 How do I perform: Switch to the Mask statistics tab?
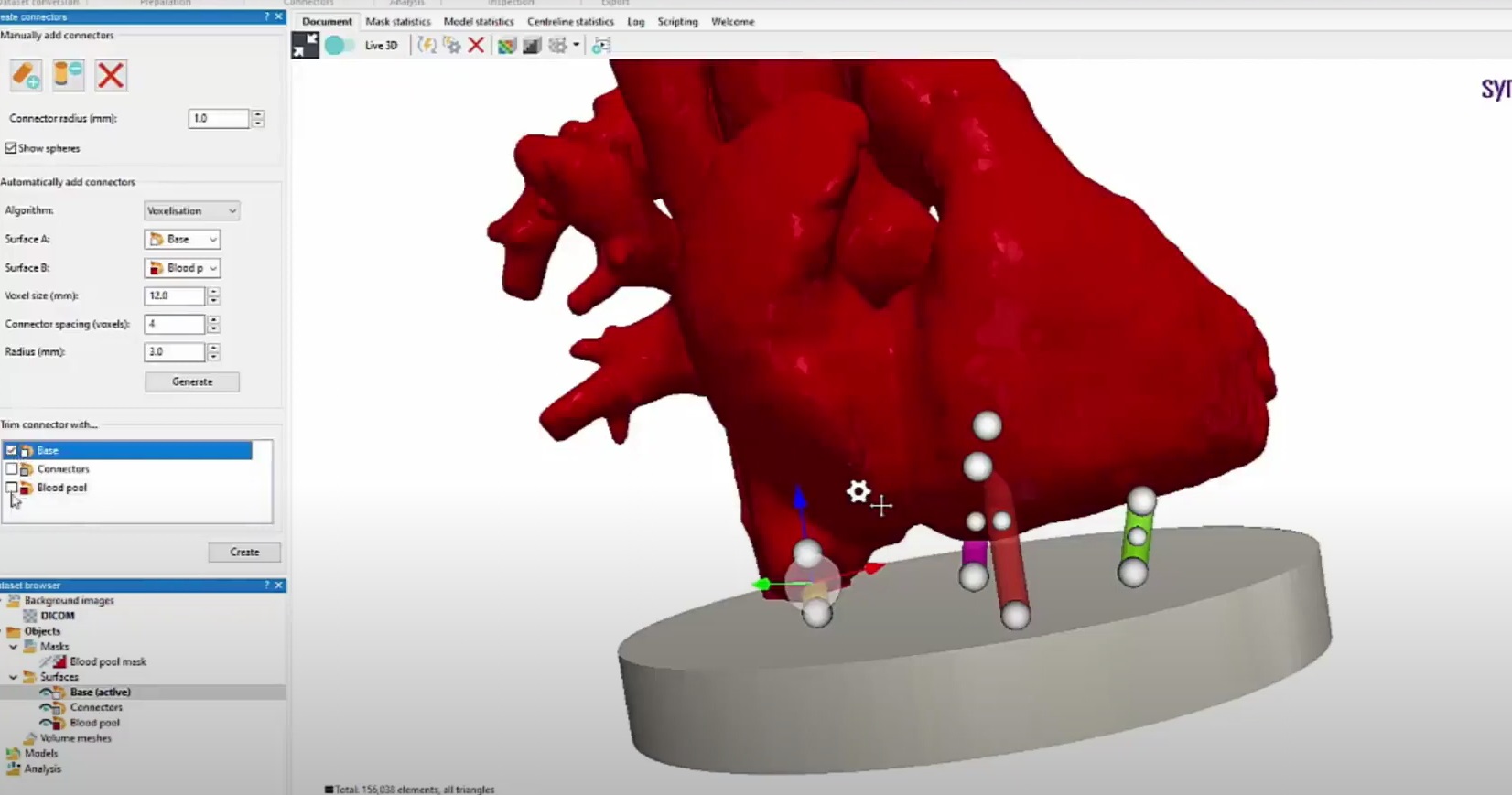(397, 21)
